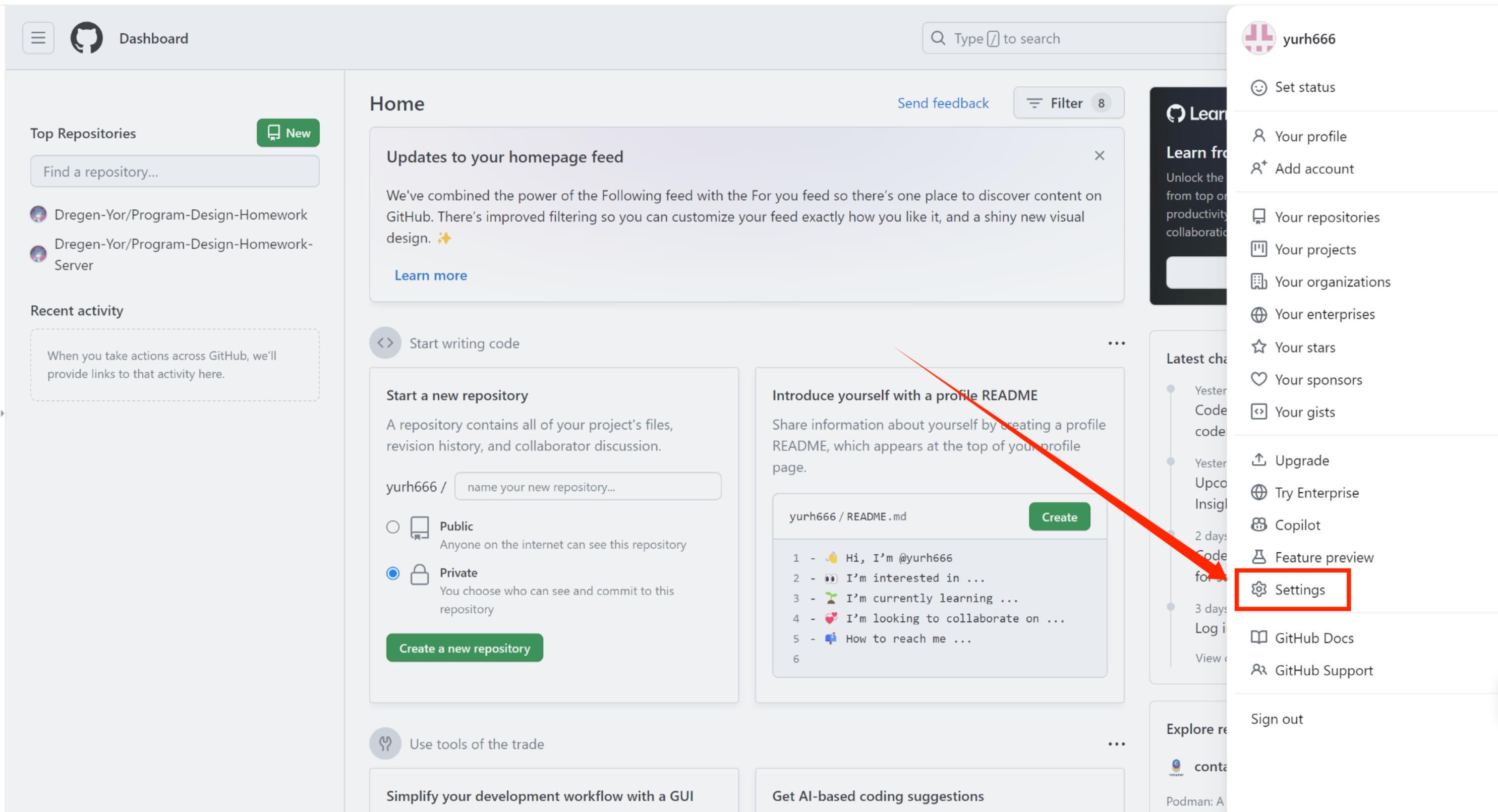This screenshot has height=812, width=1498.
Task: Click the search magnifier icon
Action: [x=938, y=38]
